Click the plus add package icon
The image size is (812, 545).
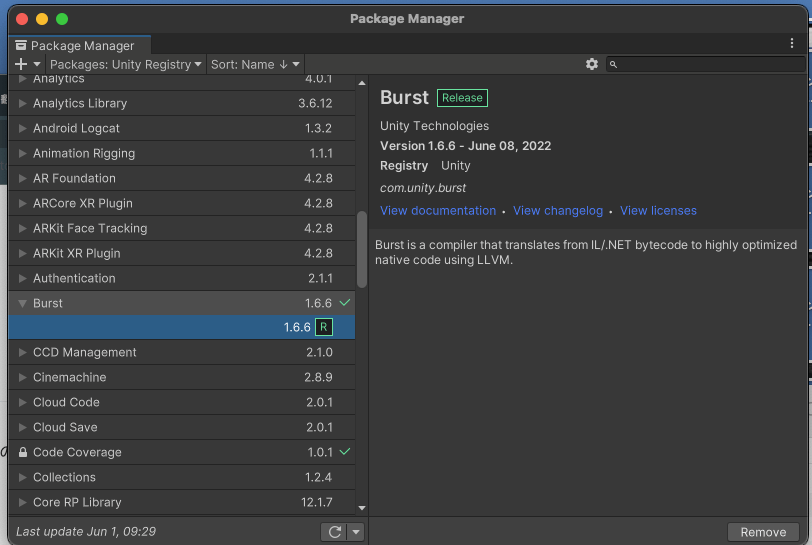[21, 64]
